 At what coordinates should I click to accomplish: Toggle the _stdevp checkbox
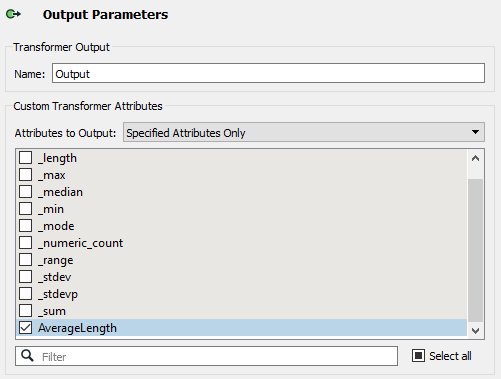click(25, 294)
